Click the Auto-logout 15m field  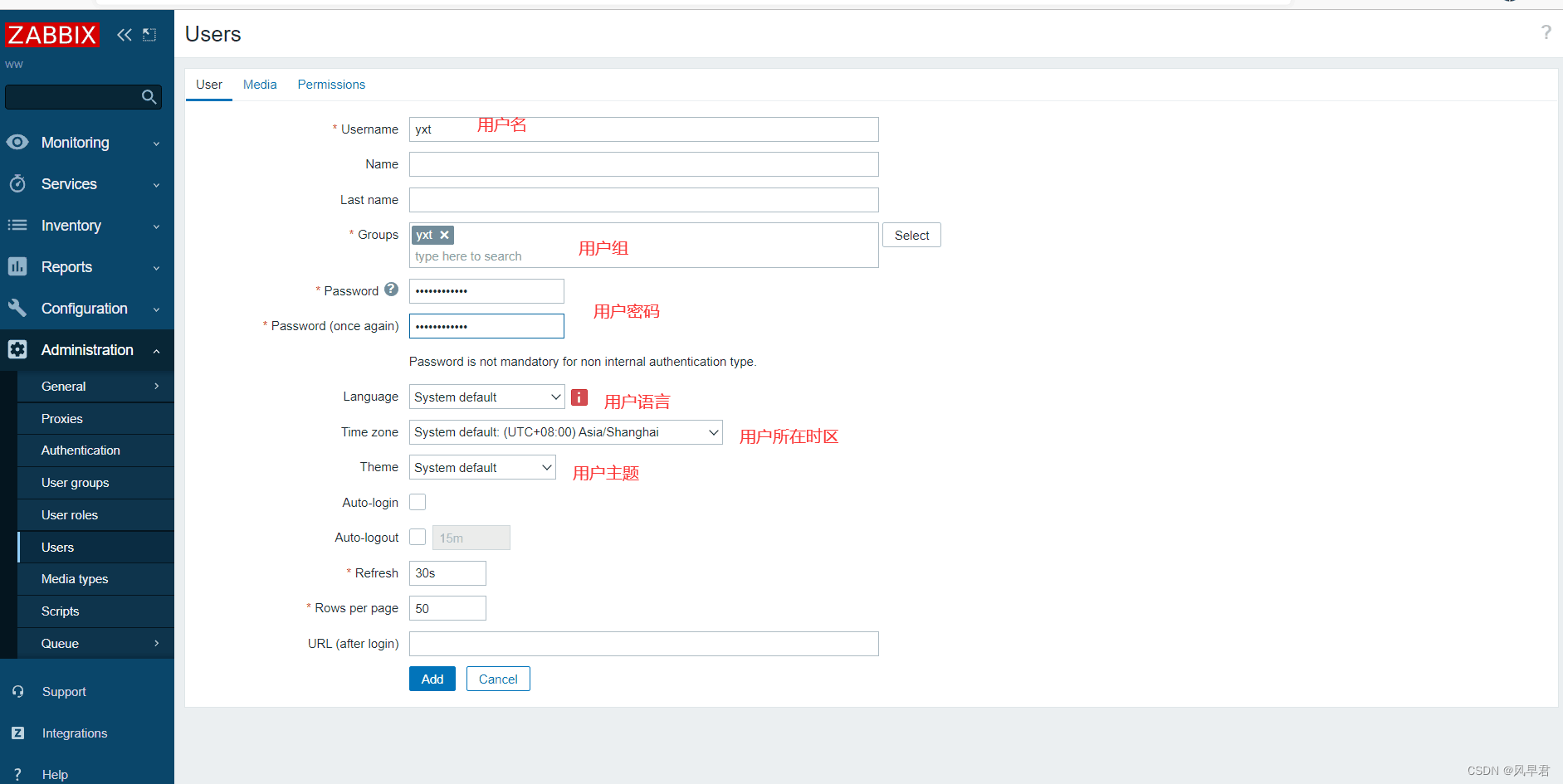pyautogui.click(x=471, y=538)
